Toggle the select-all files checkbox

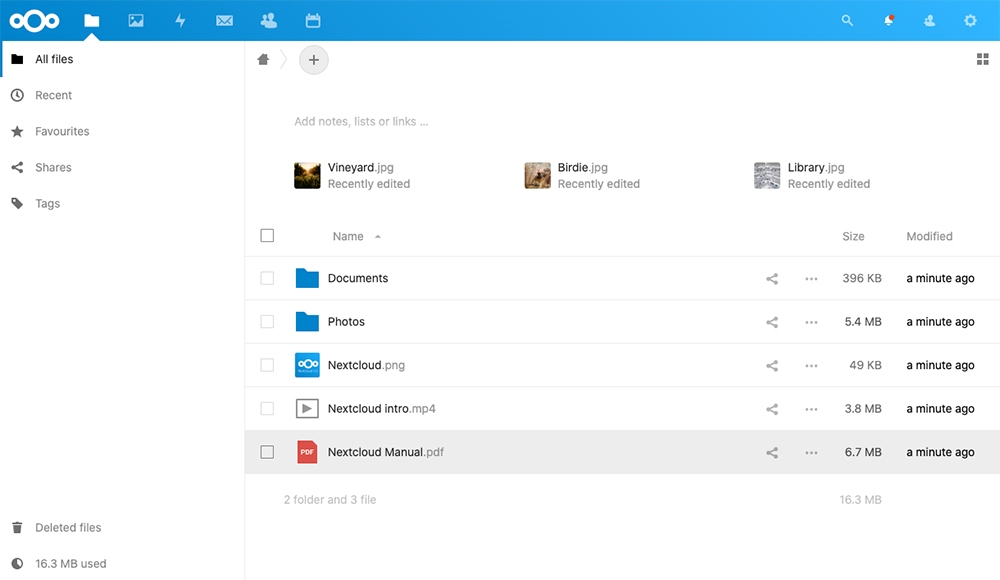[x=267, y=235]
